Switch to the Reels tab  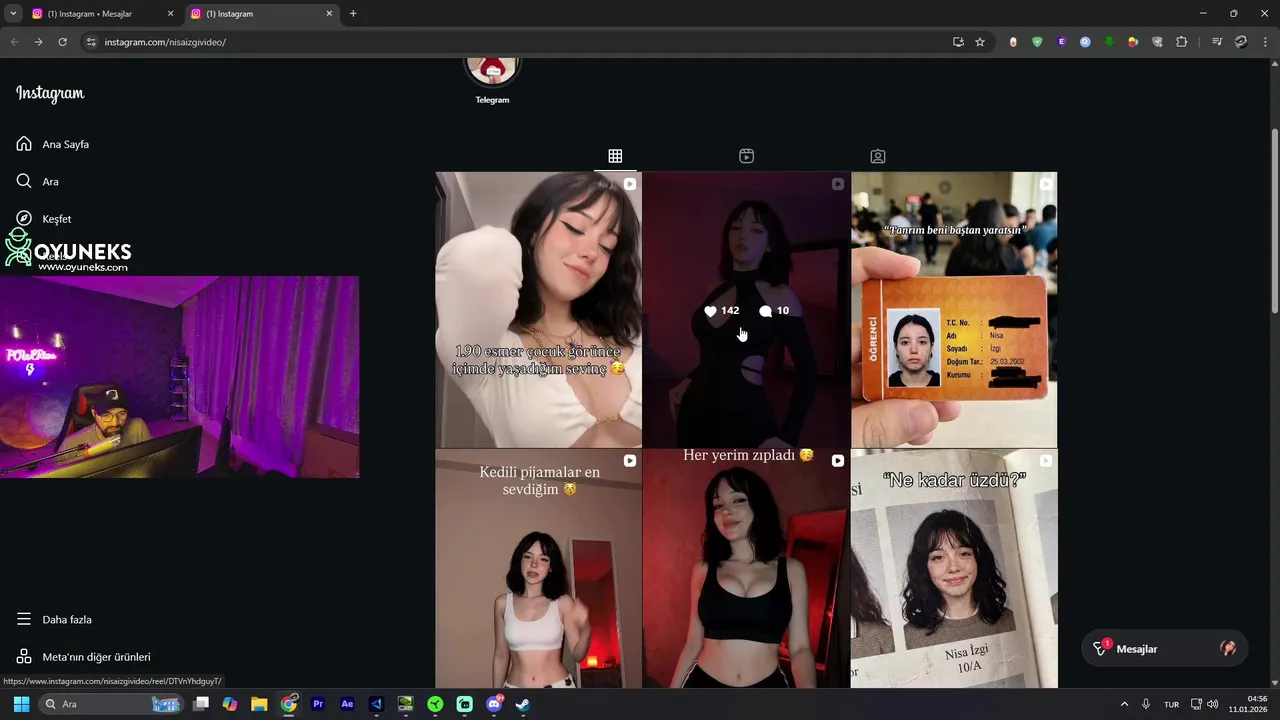(746, 156)
